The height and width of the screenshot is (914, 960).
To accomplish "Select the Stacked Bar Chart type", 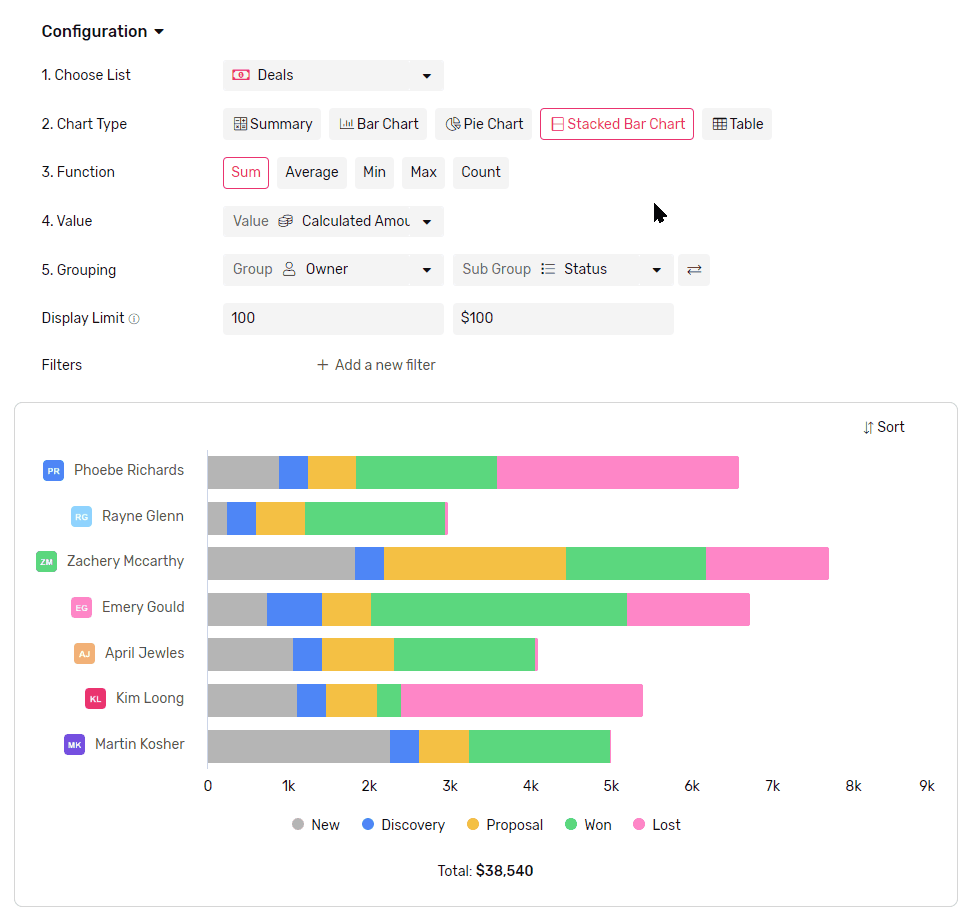I will click(x=617, y=124).
